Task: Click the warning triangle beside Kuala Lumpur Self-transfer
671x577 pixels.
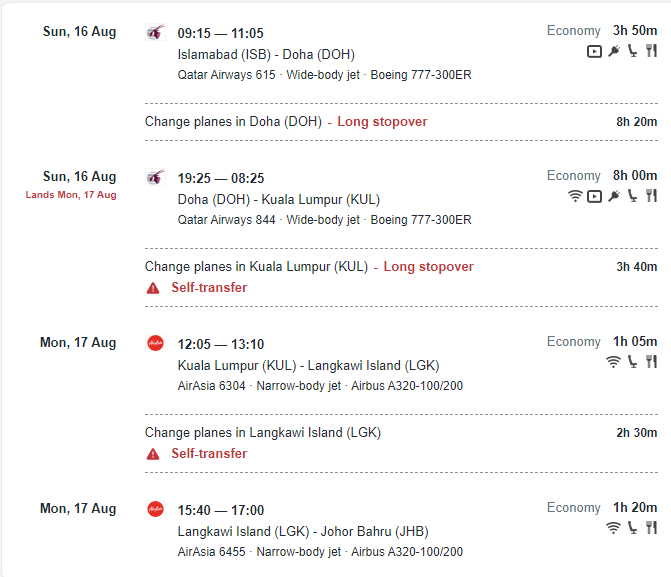Action: click(153, 288)
